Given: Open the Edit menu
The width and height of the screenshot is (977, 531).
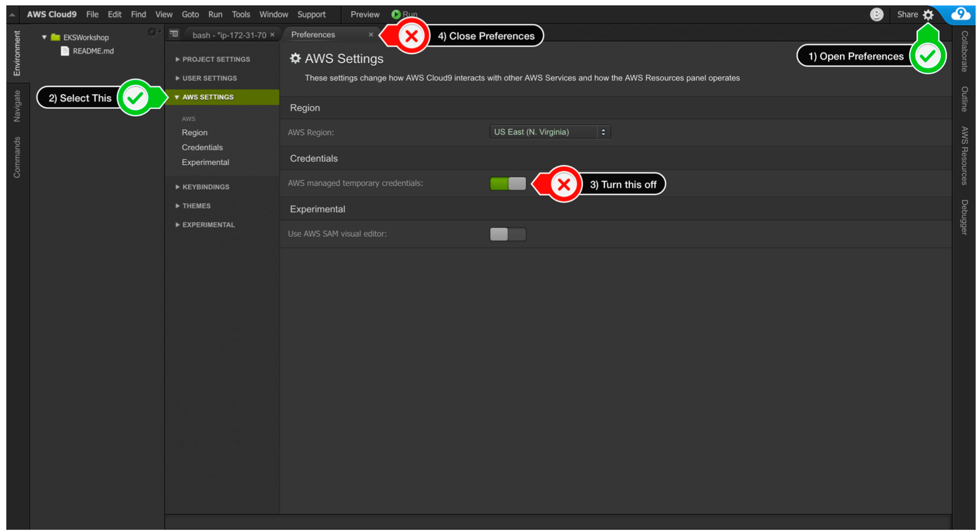Looking at the screenshot, I should coord(115,14).
